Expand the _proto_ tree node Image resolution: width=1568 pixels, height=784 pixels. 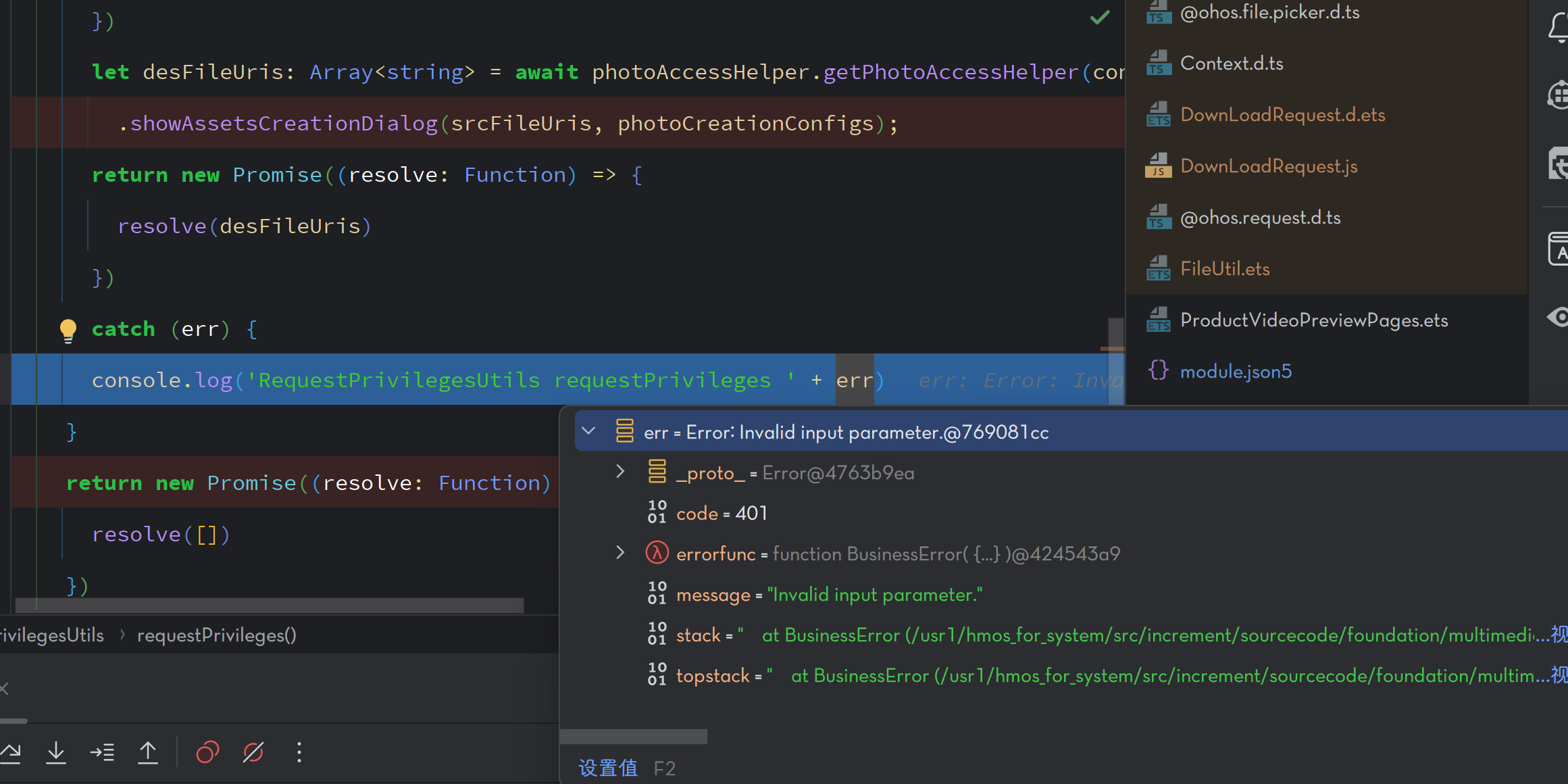pos(620,472)
